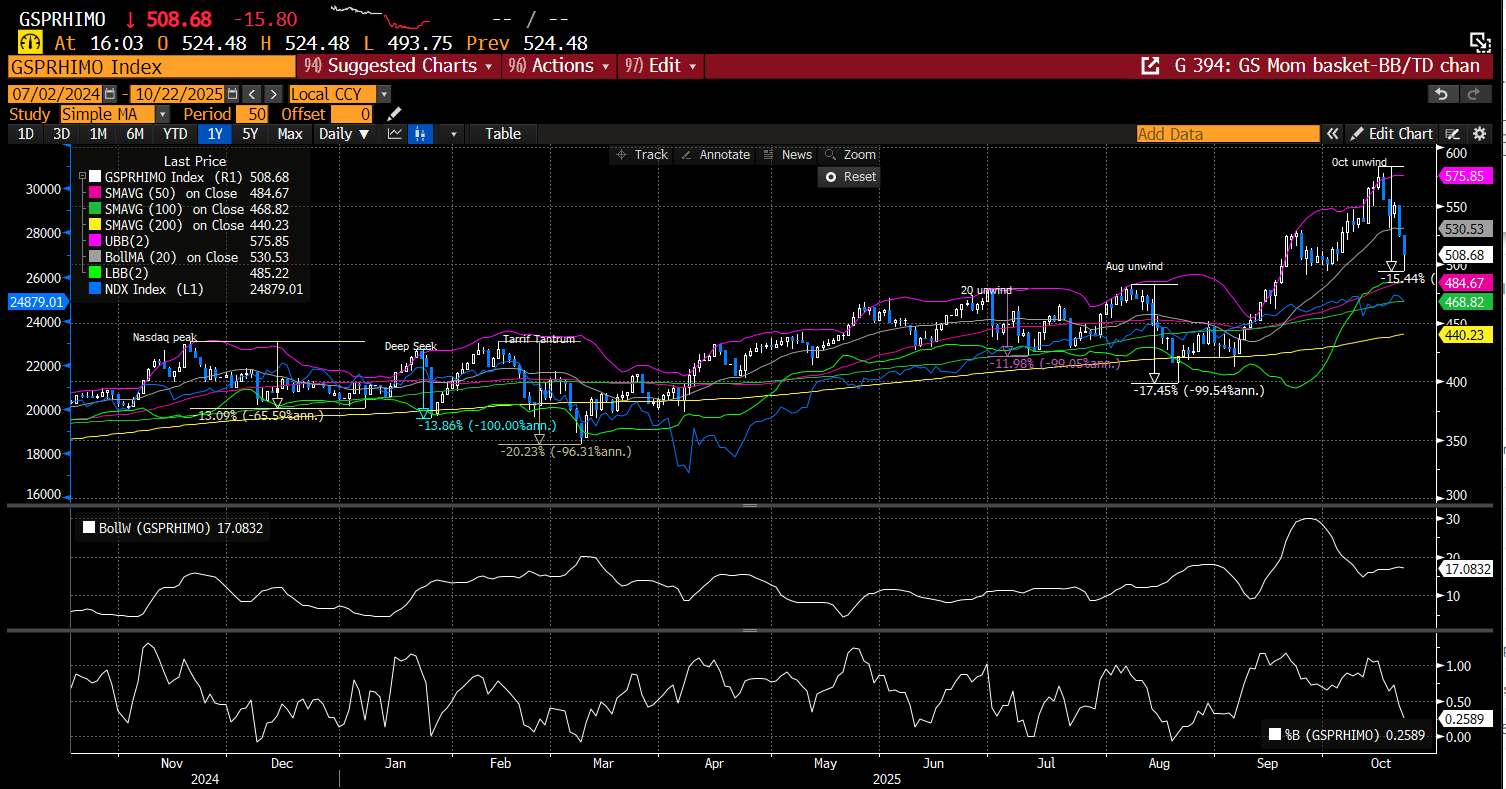
Task: Collapse panel with double left chevron
Action: click(1332, 134)
